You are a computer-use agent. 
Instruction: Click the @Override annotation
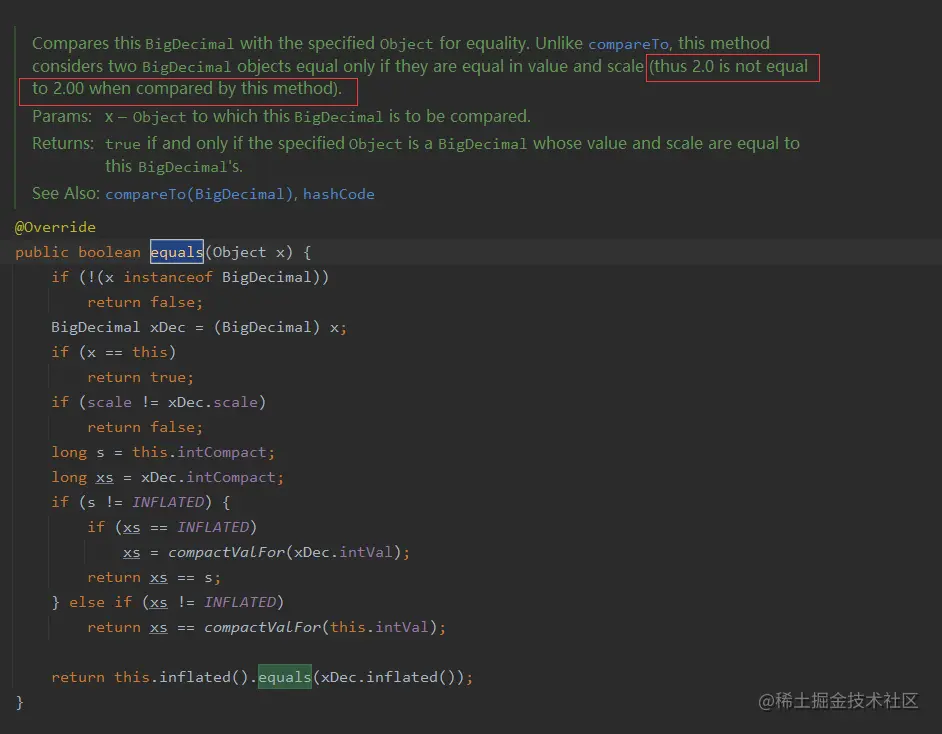55,227
